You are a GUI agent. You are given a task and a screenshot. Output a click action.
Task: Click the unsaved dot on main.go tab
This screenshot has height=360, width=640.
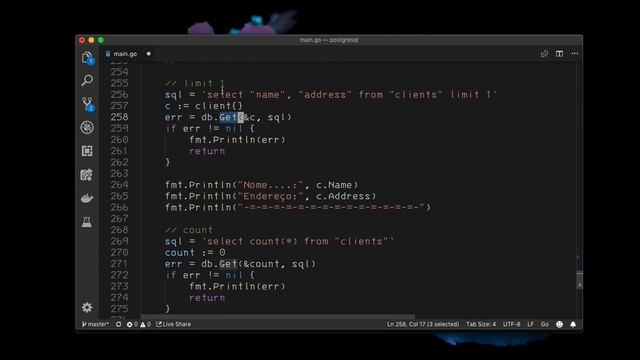(x=149, y=54)
